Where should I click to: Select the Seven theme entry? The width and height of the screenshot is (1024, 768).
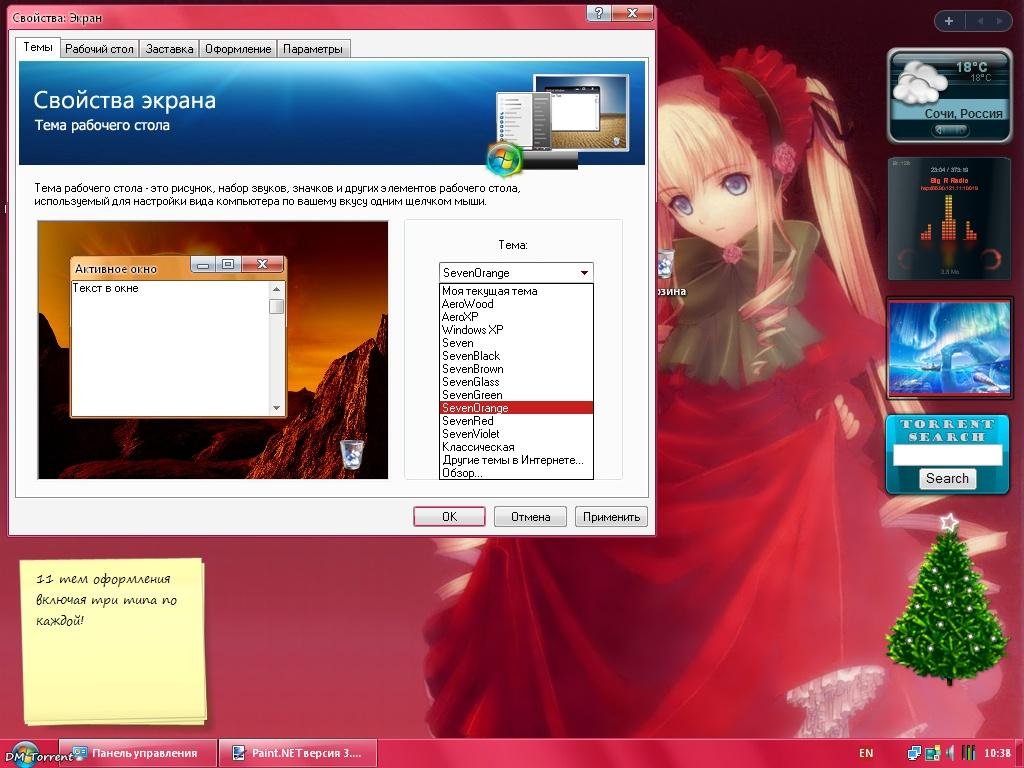point(516,344)
